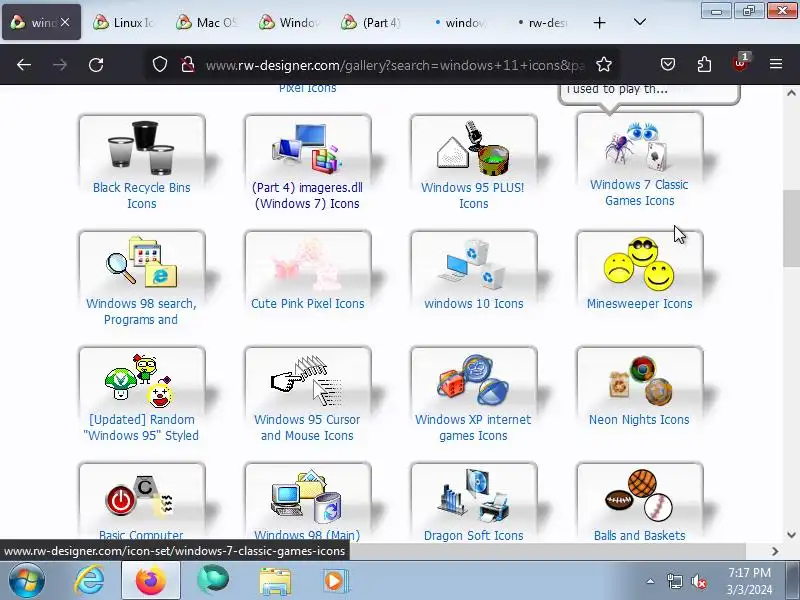Switch to the (Part 4) tab
The width and height of the screenshot is (800, 600).
[373, 22]
